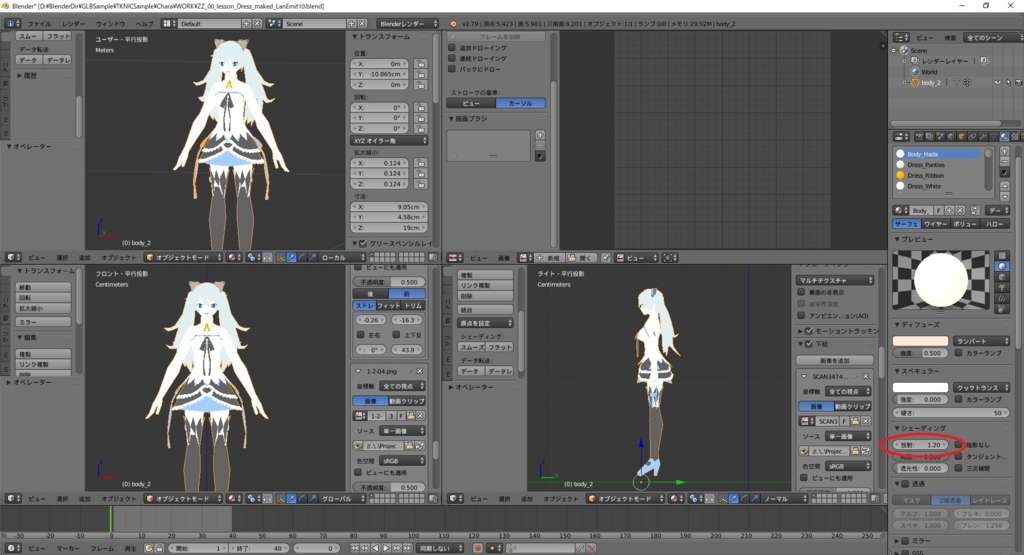Viewport: 1024px width, 555px height.
Task: Select World in the outliner
Action: tap(929, 72)
